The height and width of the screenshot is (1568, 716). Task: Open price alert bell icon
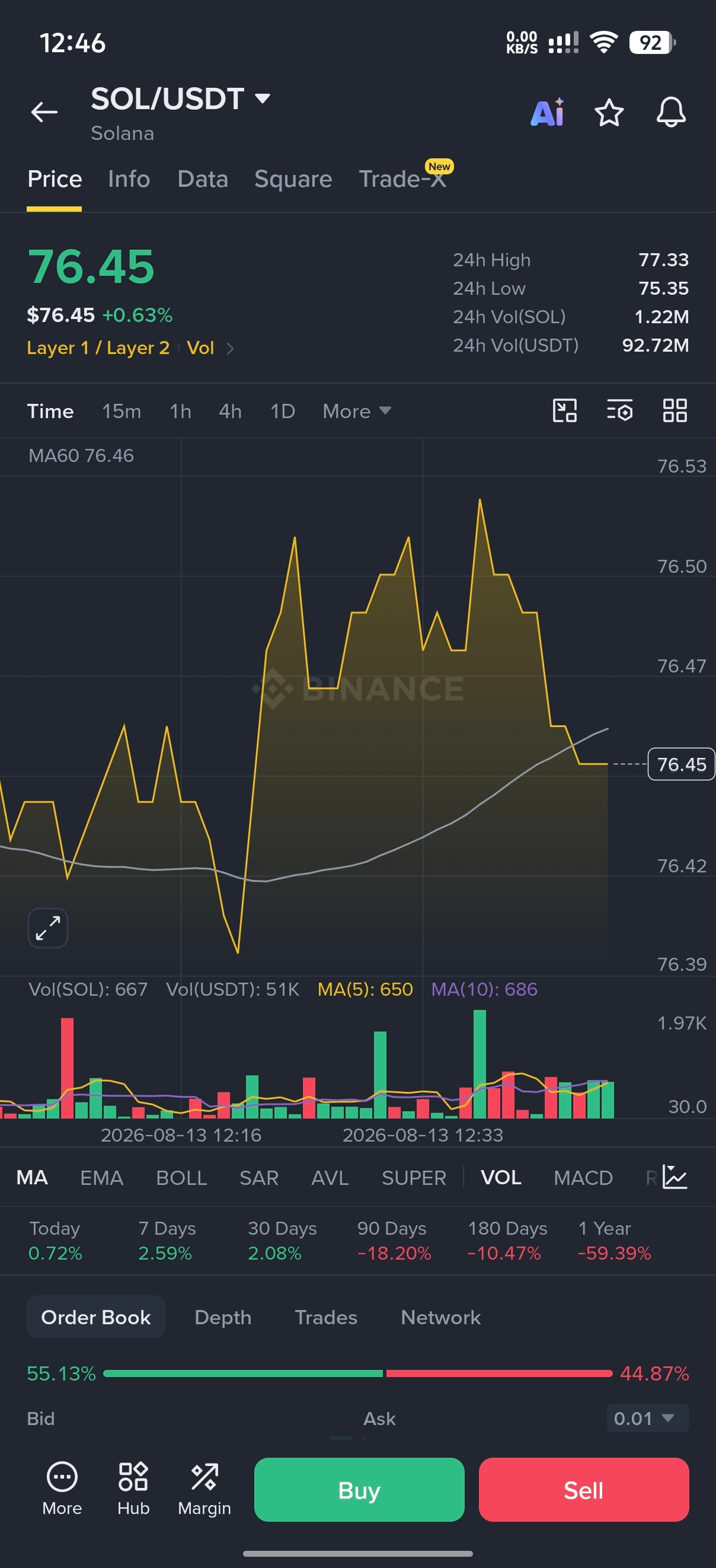671,112
